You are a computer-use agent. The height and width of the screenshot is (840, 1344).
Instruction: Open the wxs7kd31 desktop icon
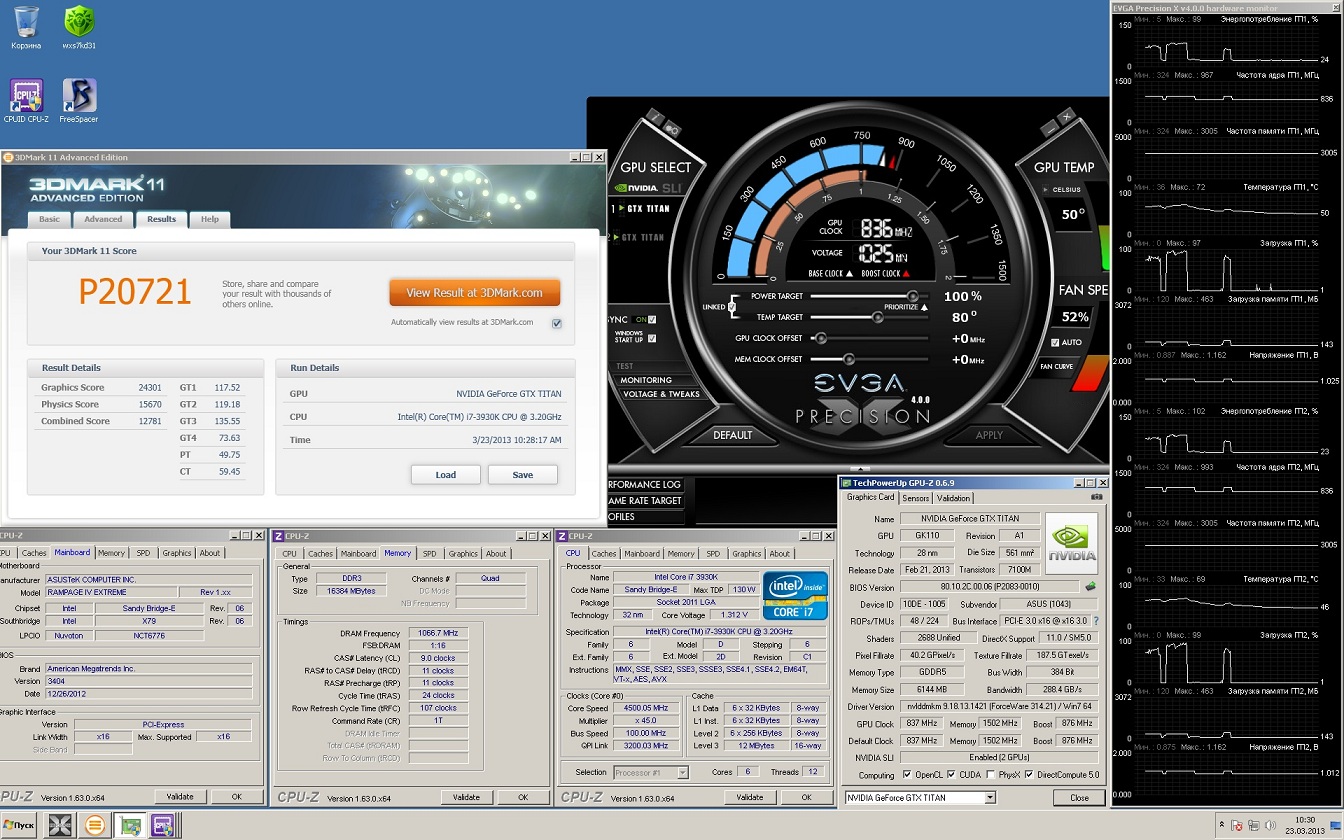click(79, 26)
